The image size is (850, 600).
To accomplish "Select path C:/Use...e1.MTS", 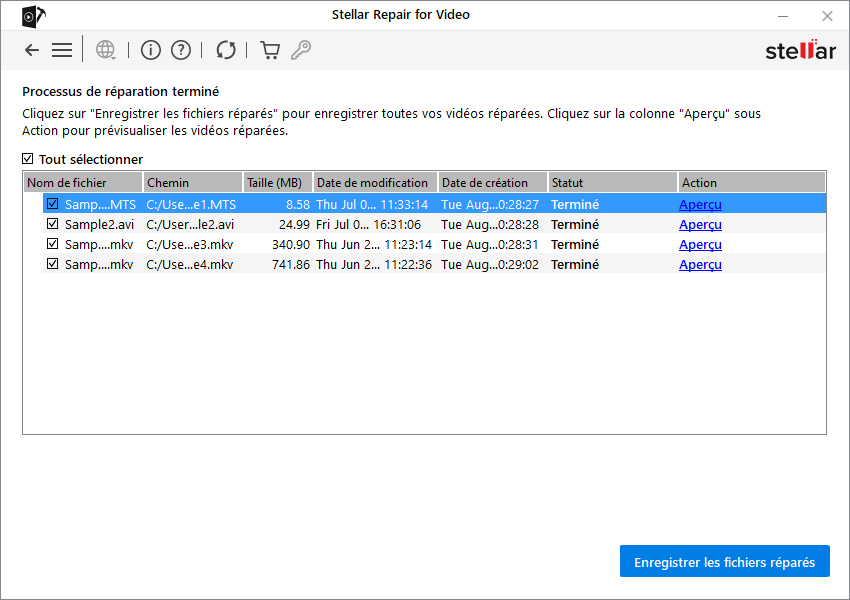I will tap(191, 205).
